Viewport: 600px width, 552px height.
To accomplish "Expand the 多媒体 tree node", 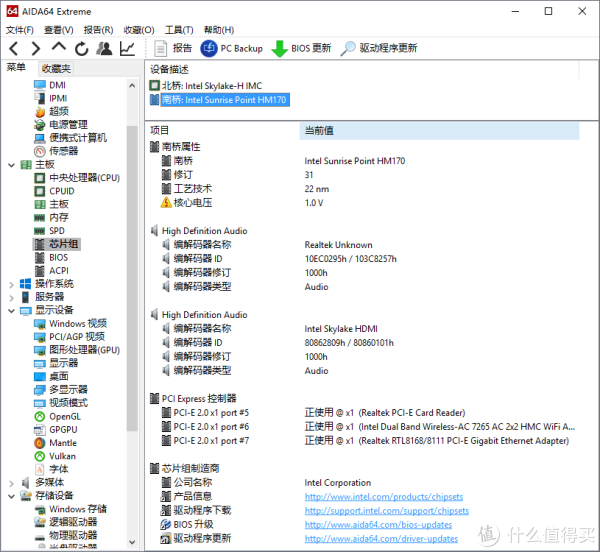I will click(11, 484).
